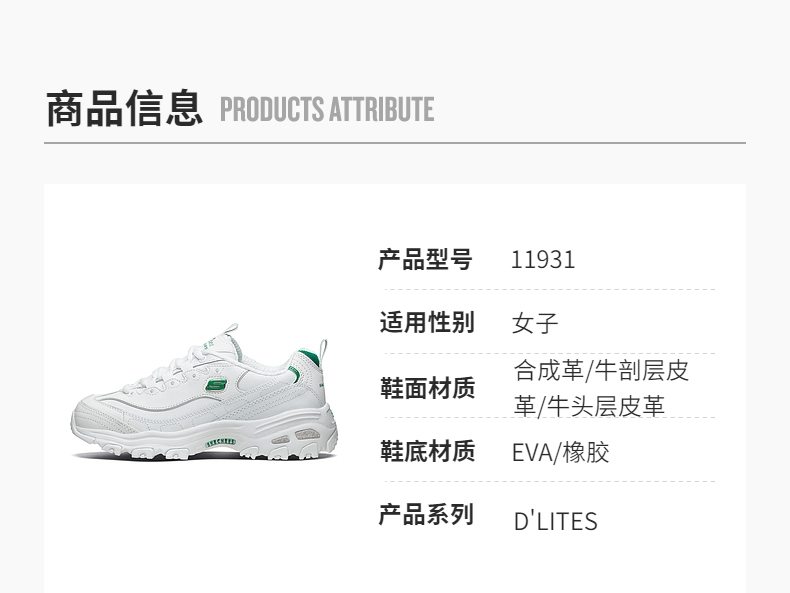This screenshot has width=790, height=593.
Task: Click the gender value 女子
Action: [x=535, y=323]
